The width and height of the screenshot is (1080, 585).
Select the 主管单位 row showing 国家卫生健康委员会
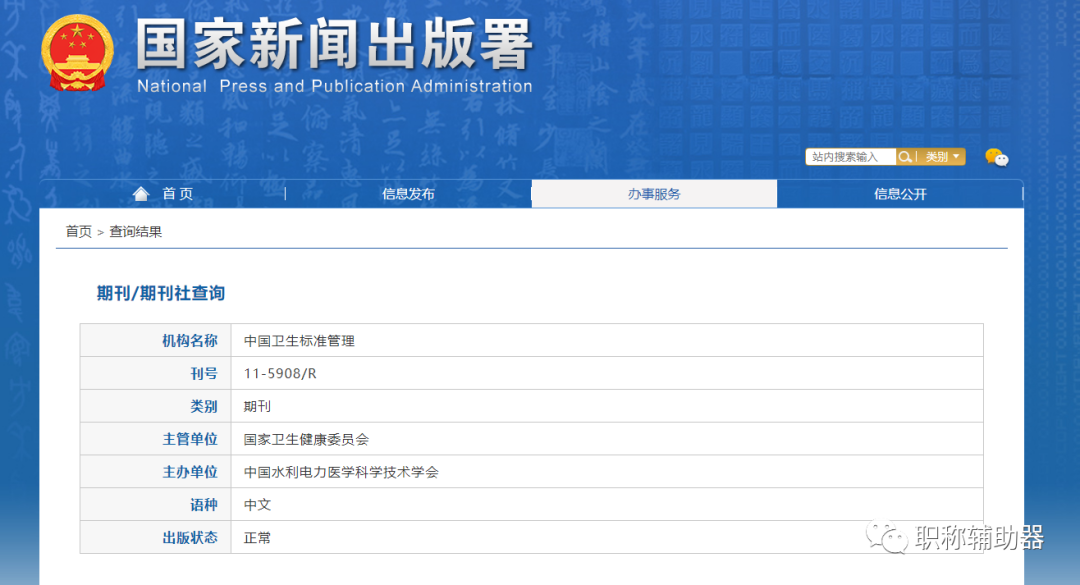coord(305,439)
